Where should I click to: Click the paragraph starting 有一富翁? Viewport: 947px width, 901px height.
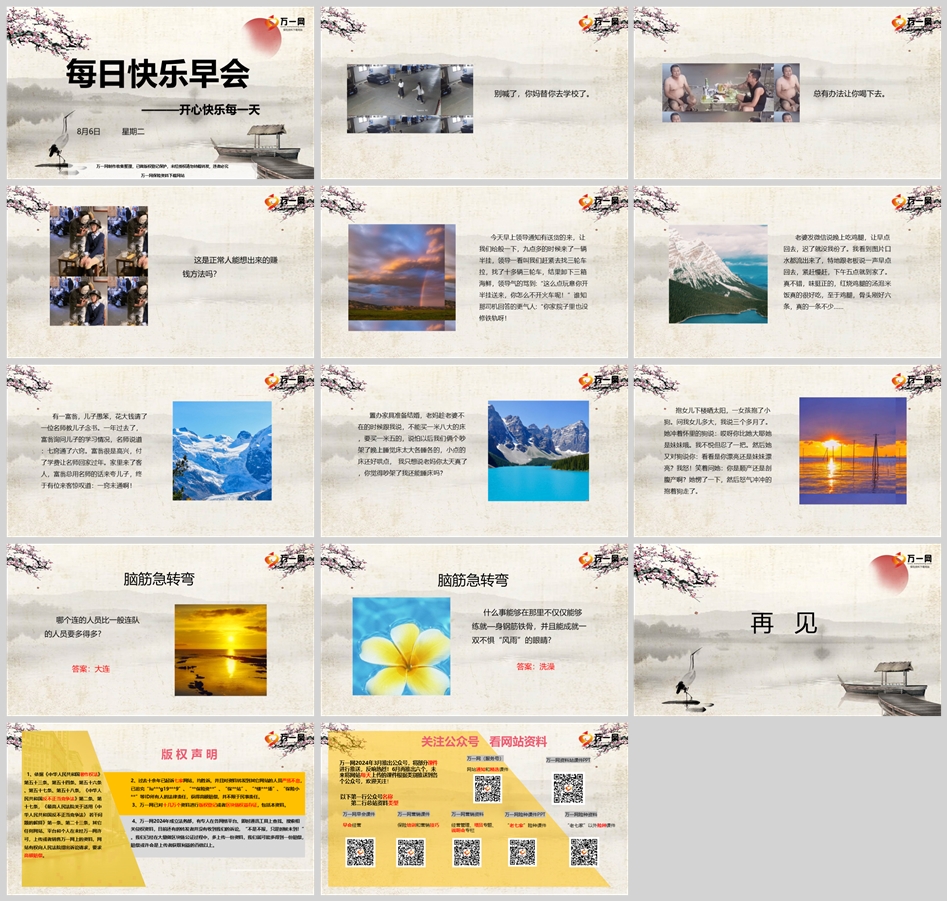[x=94, y=450]
